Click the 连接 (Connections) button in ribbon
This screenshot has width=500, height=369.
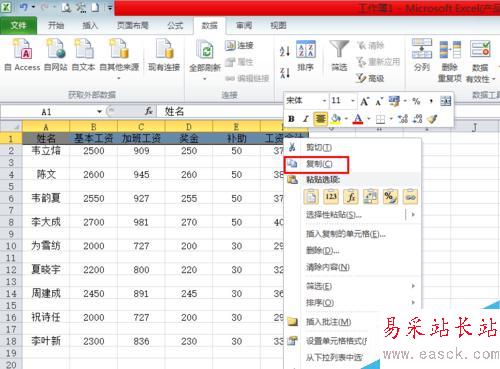pos(239,46)
